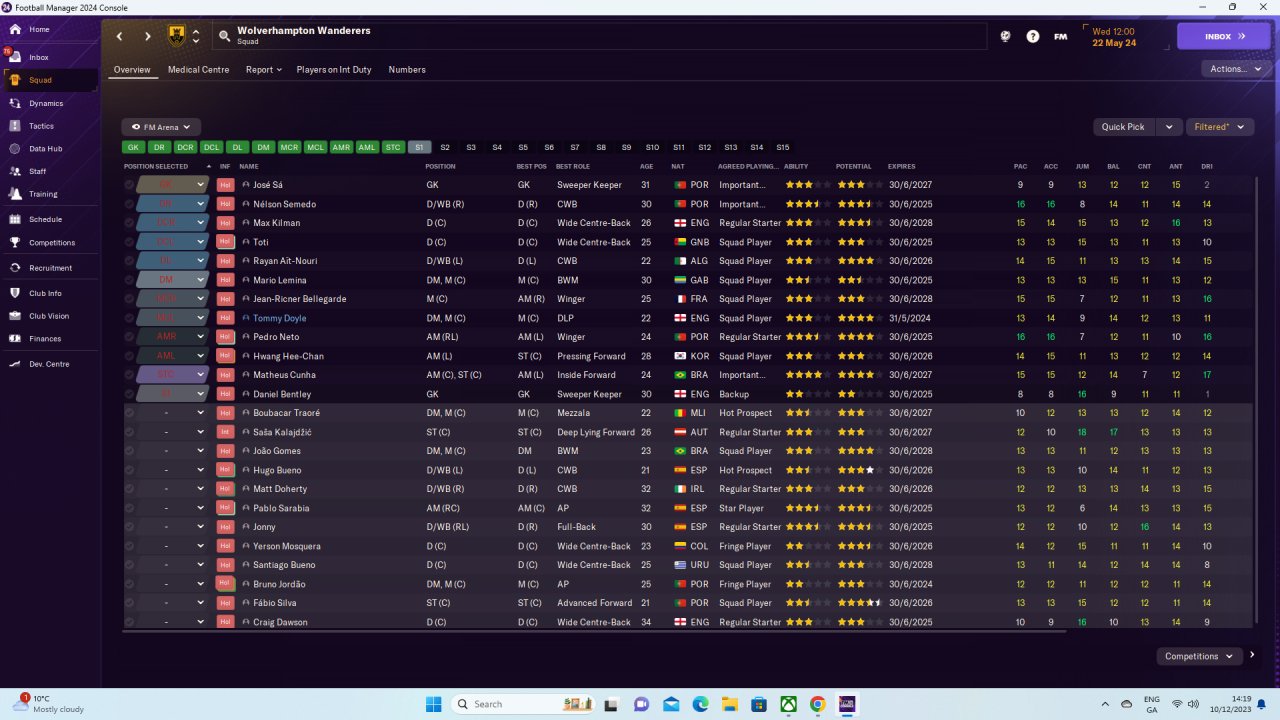Viewport: 1280px width, 720px height.
Task: Expand the Report dropdown menu
Action: point(264,70)
